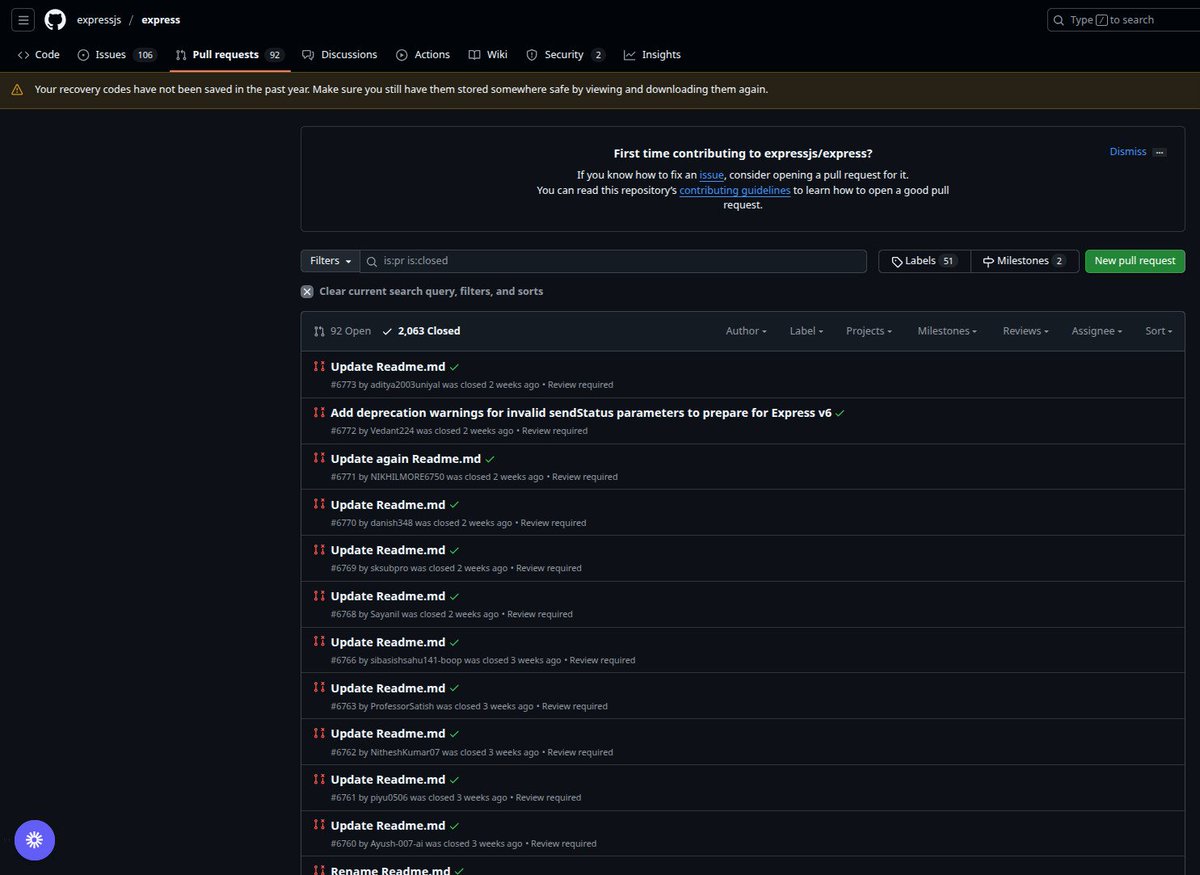1200x875 pixels.
Task: Open the Wiki tab
Action: click(x=488, y=55)
